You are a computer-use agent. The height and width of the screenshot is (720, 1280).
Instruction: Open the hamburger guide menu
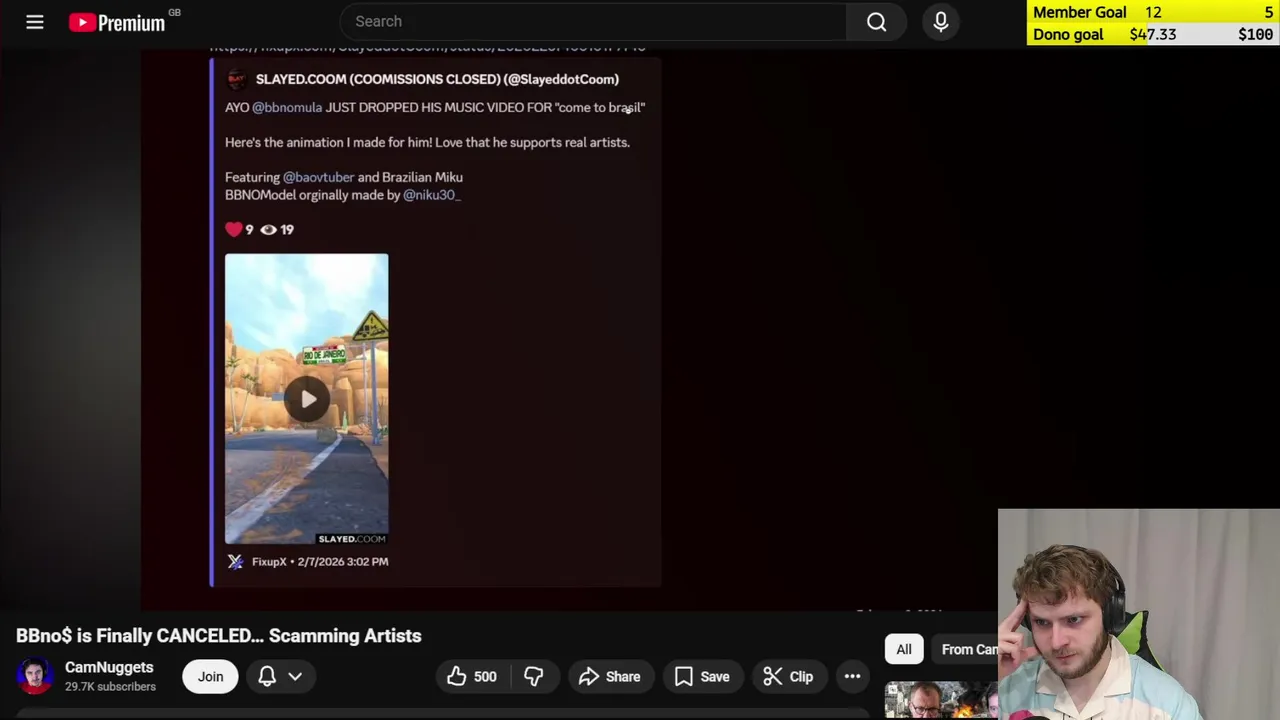pos(35,22)
